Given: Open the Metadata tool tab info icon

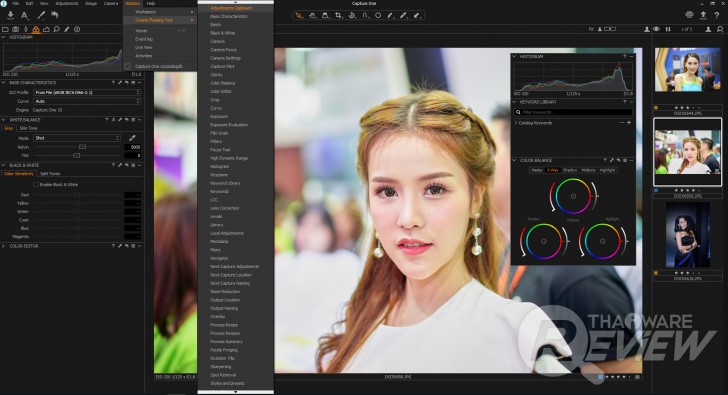Looking at the screenshot, I should pos(77,29).
